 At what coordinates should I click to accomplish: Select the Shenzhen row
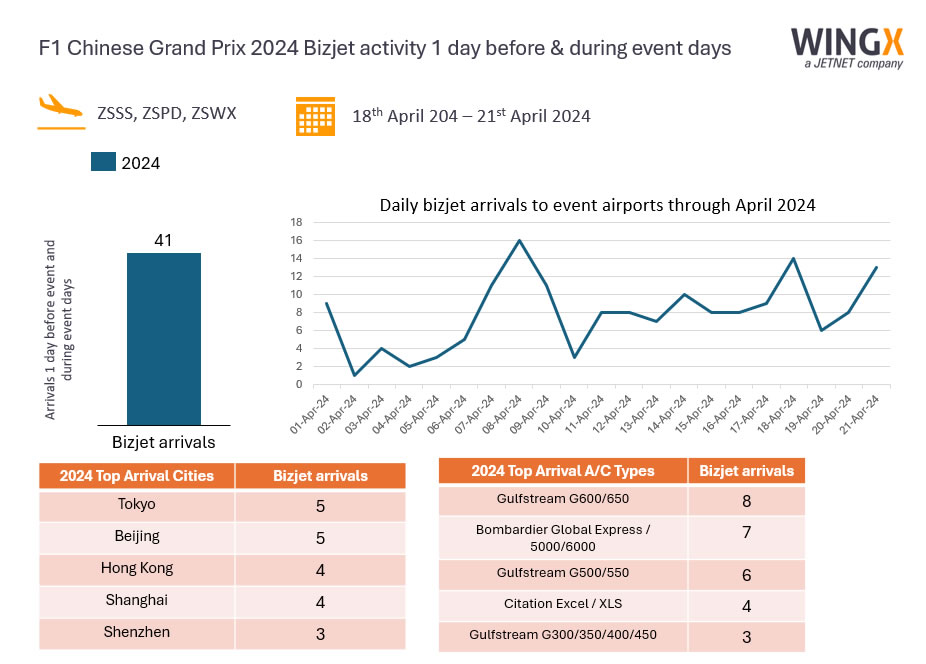[x=137, y=632]
